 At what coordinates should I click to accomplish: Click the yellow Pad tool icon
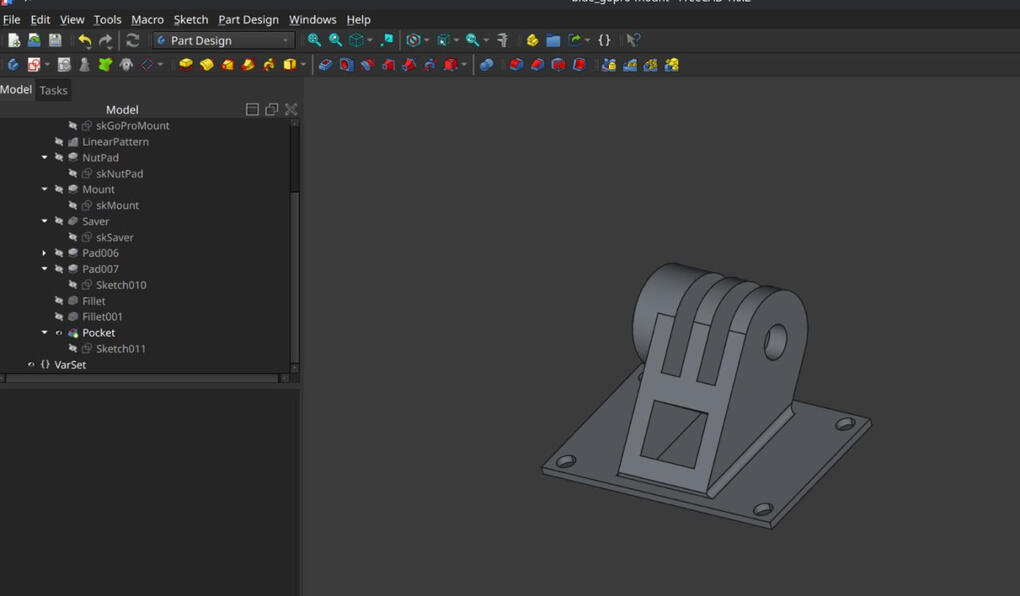pyautogui.click(x=185, y=65)
